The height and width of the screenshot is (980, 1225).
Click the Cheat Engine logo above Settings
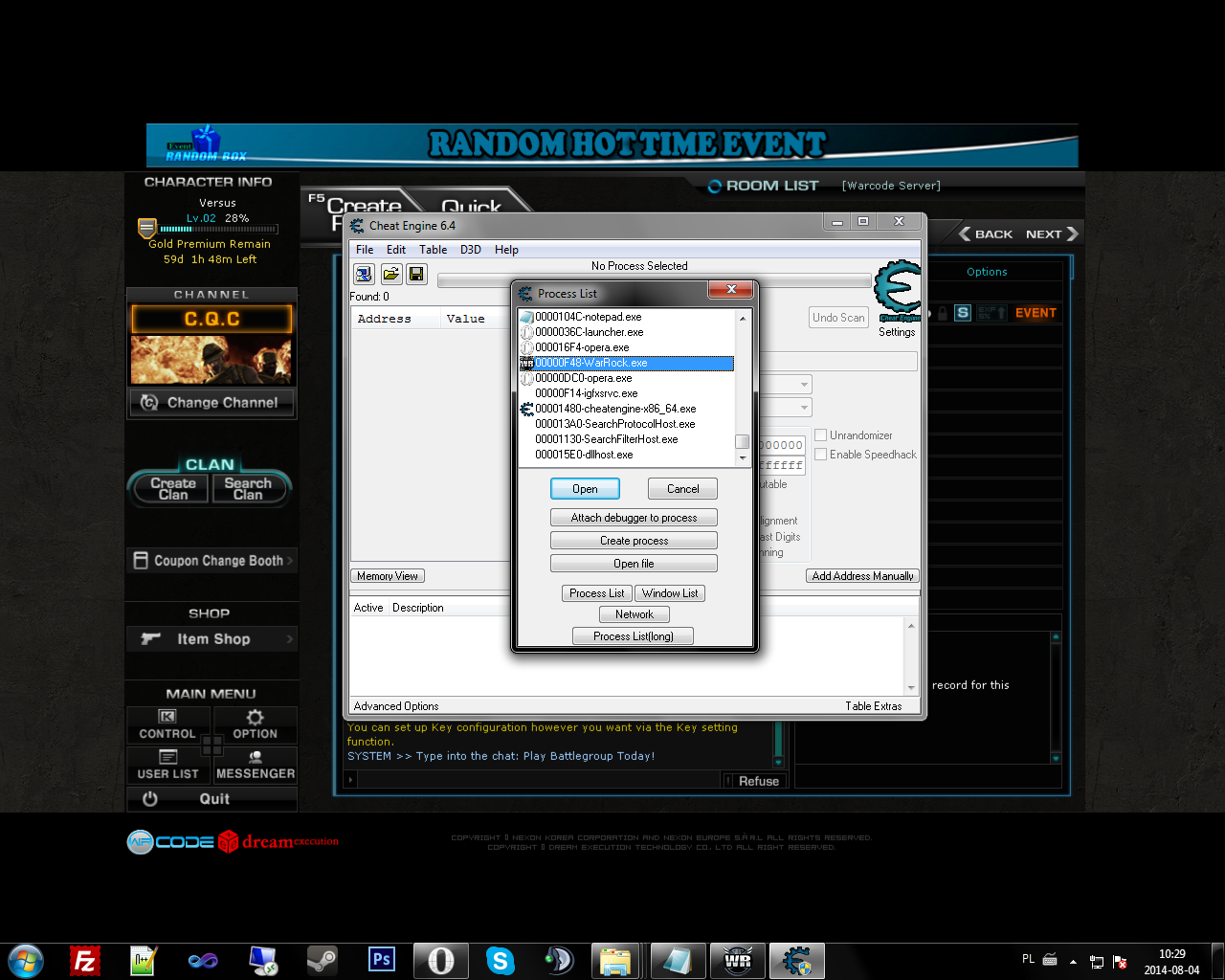898,292
